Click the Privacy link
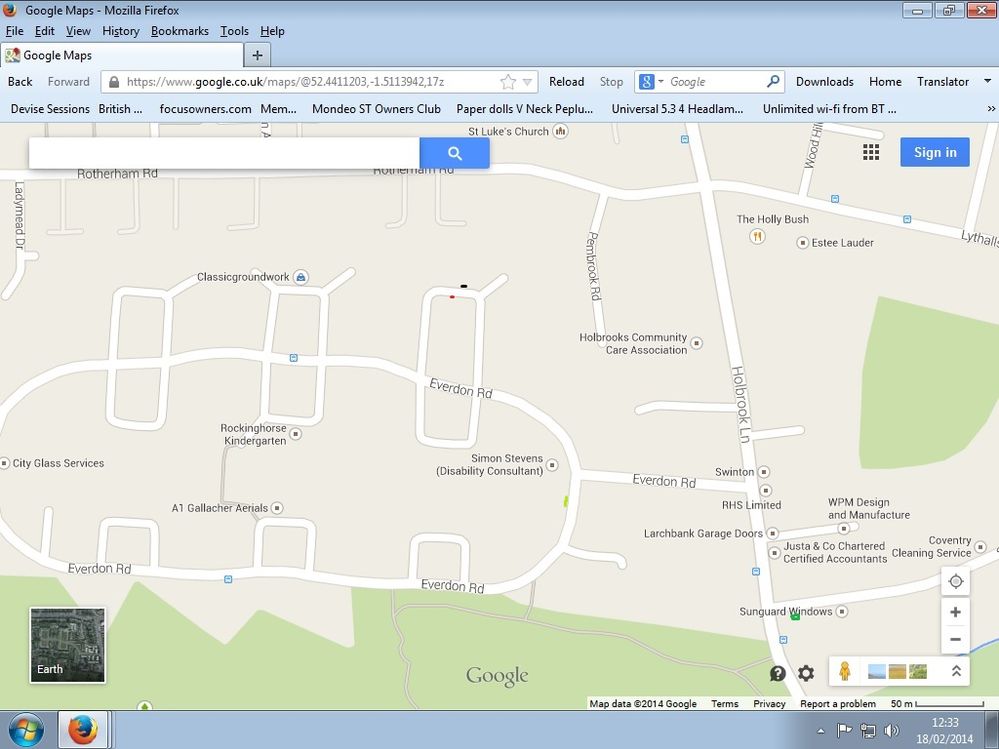The width and height of the screenshot is (999, 749). click(x=769, y=704)
